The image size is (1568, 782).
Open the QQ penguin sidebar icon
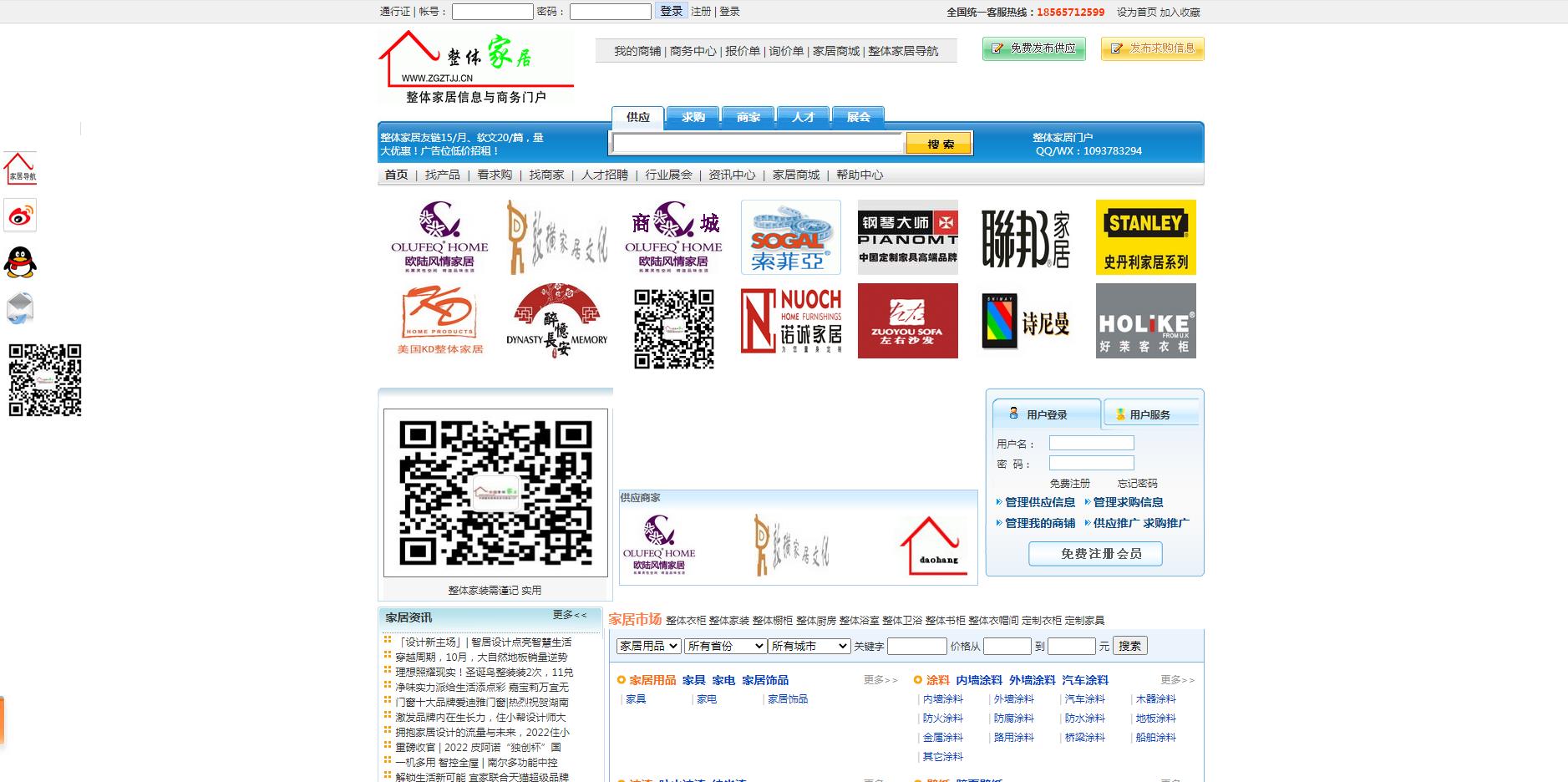pos(20,262)
